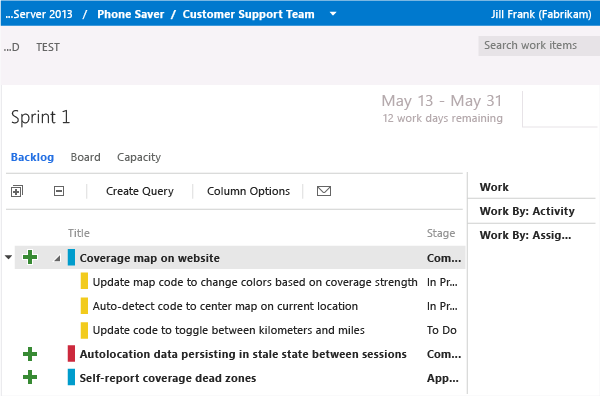600x396 pixels.
Task: Open Column Options
Action: (x=248, y=191)
